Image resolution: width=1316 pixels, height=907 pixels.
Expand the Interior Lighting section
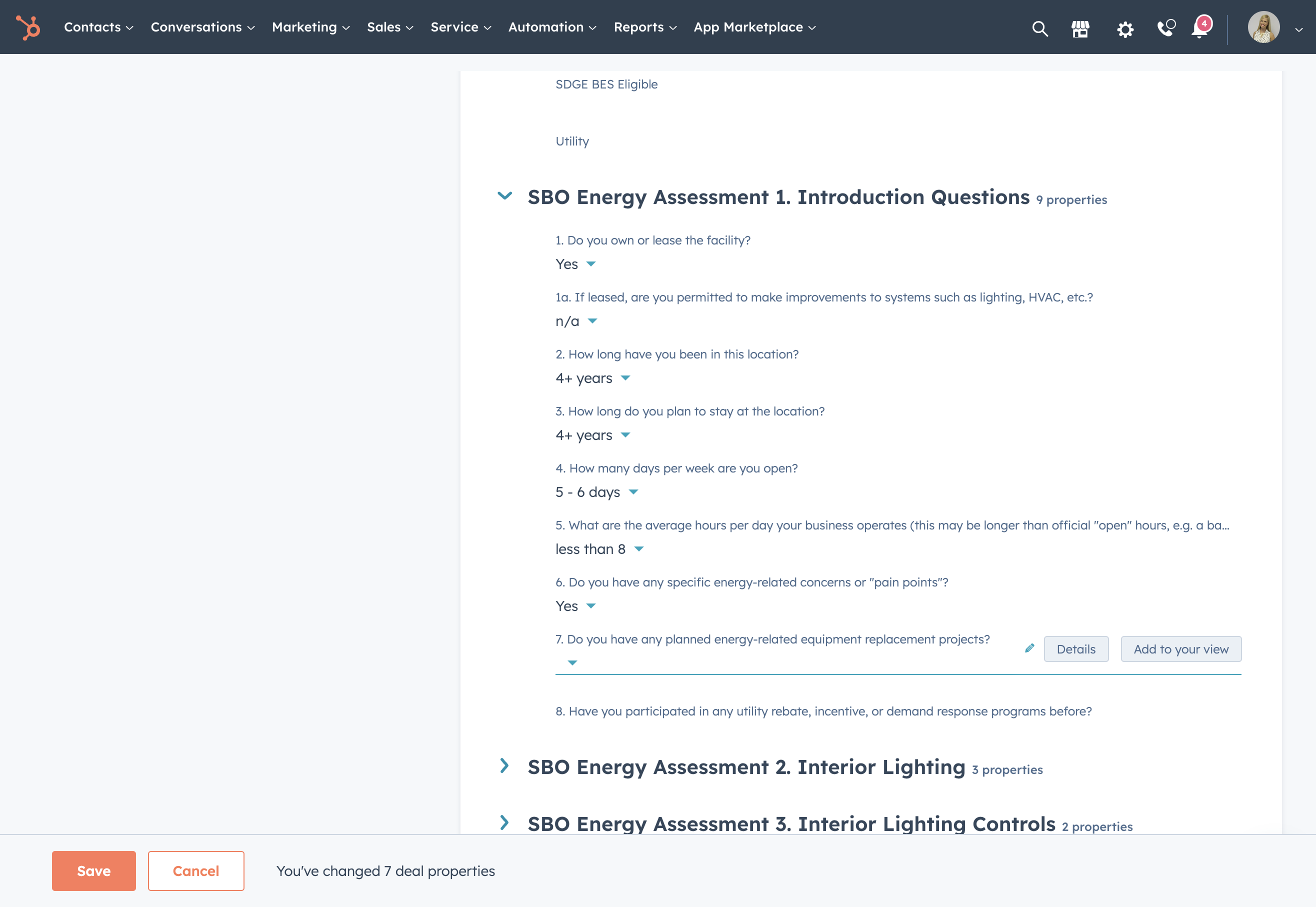point(504,766)
